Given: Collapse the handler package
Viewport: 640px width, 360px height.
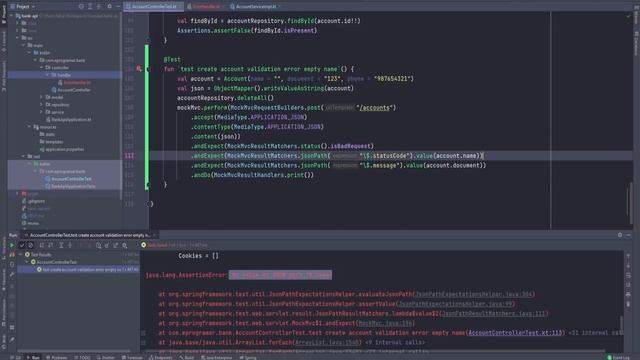Looking at the screenshot, I should click(47, 75).
